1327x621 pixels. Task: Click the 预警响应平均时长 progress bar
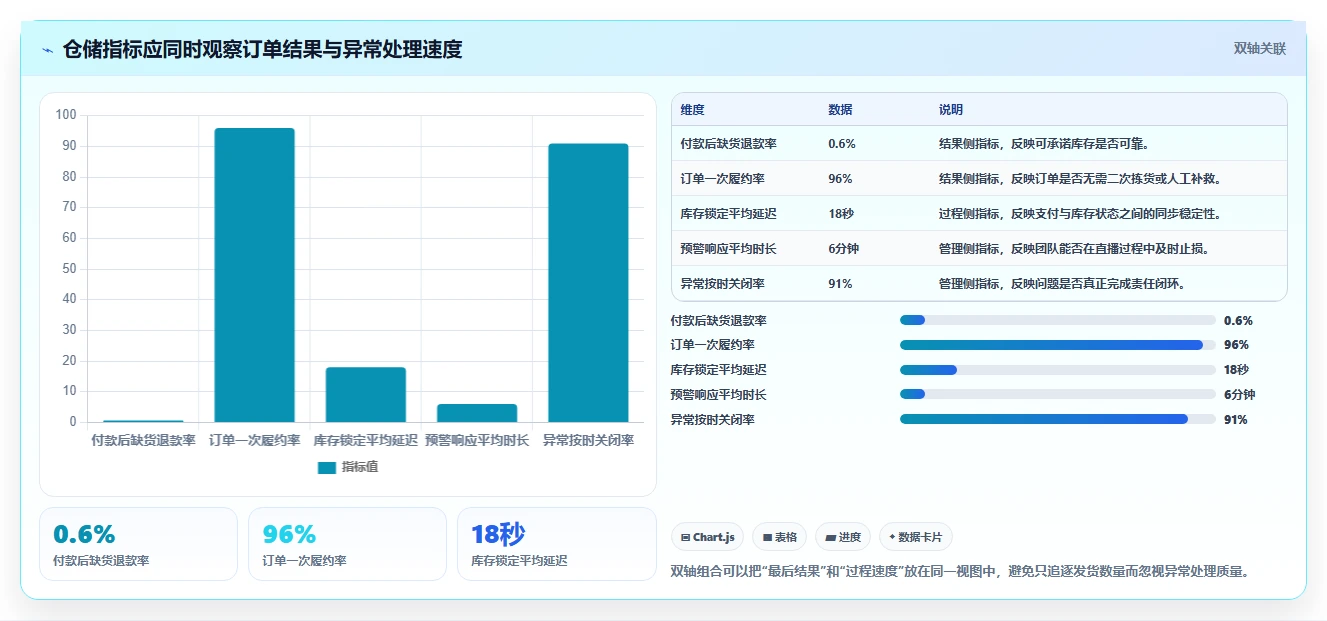coord(1058,395)
